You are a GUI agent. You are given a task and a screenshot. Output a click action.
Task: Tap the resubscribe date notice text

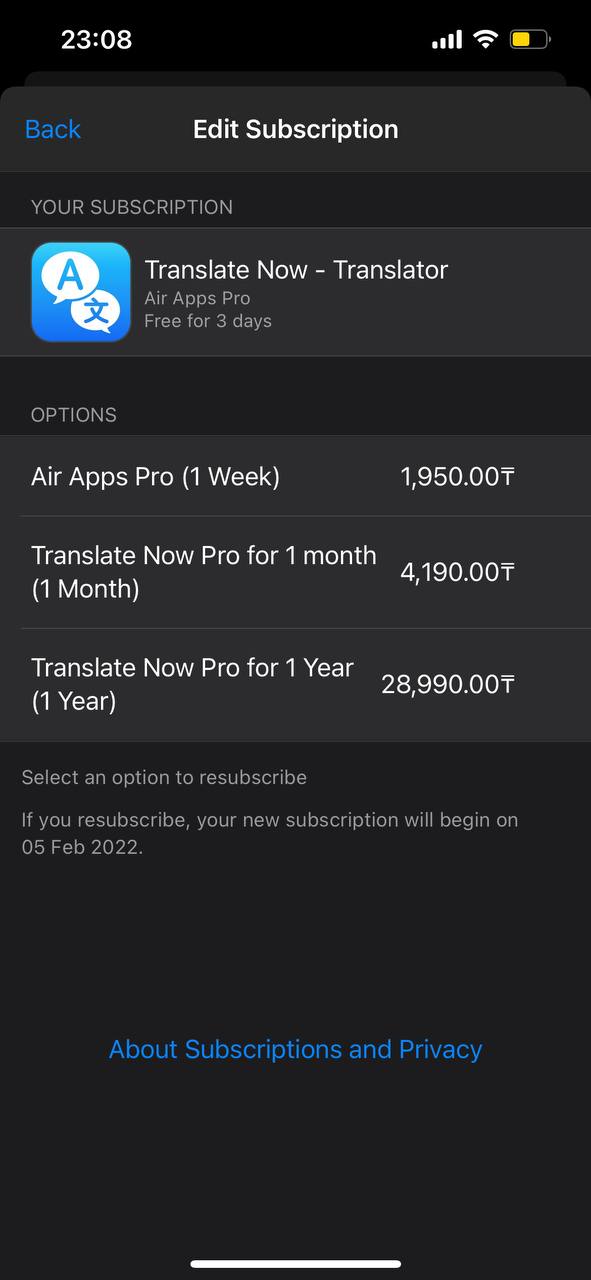pos(270,833)
